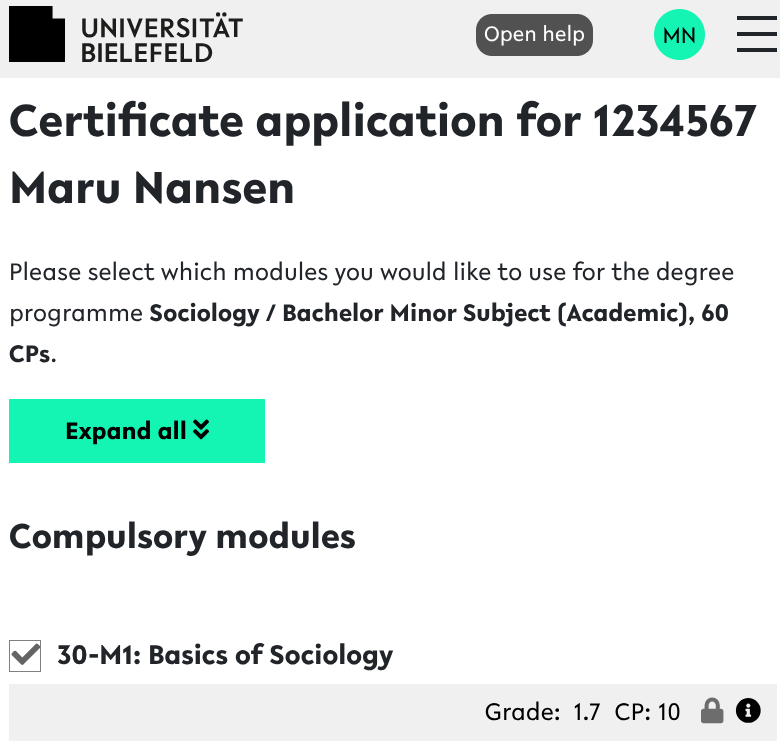Click the grey module details row background

coord(250,712)
